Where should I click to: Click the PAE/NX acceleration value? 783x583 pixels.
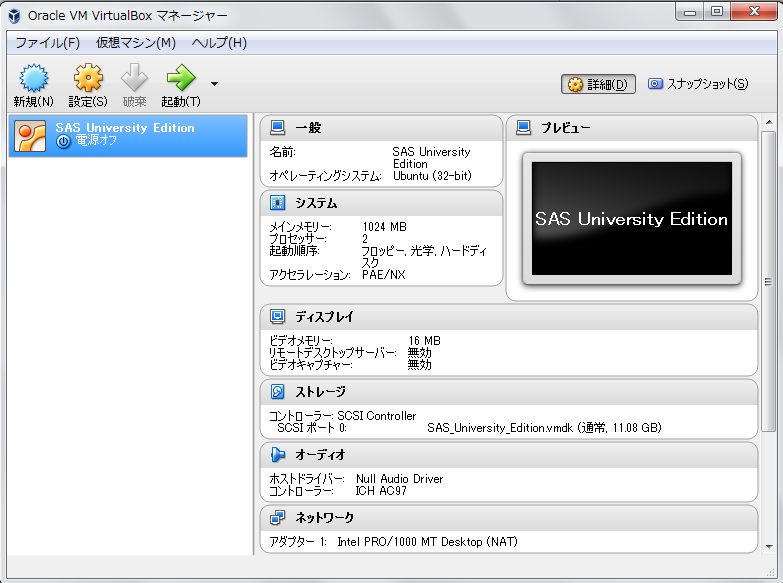[x=384, y=275]
